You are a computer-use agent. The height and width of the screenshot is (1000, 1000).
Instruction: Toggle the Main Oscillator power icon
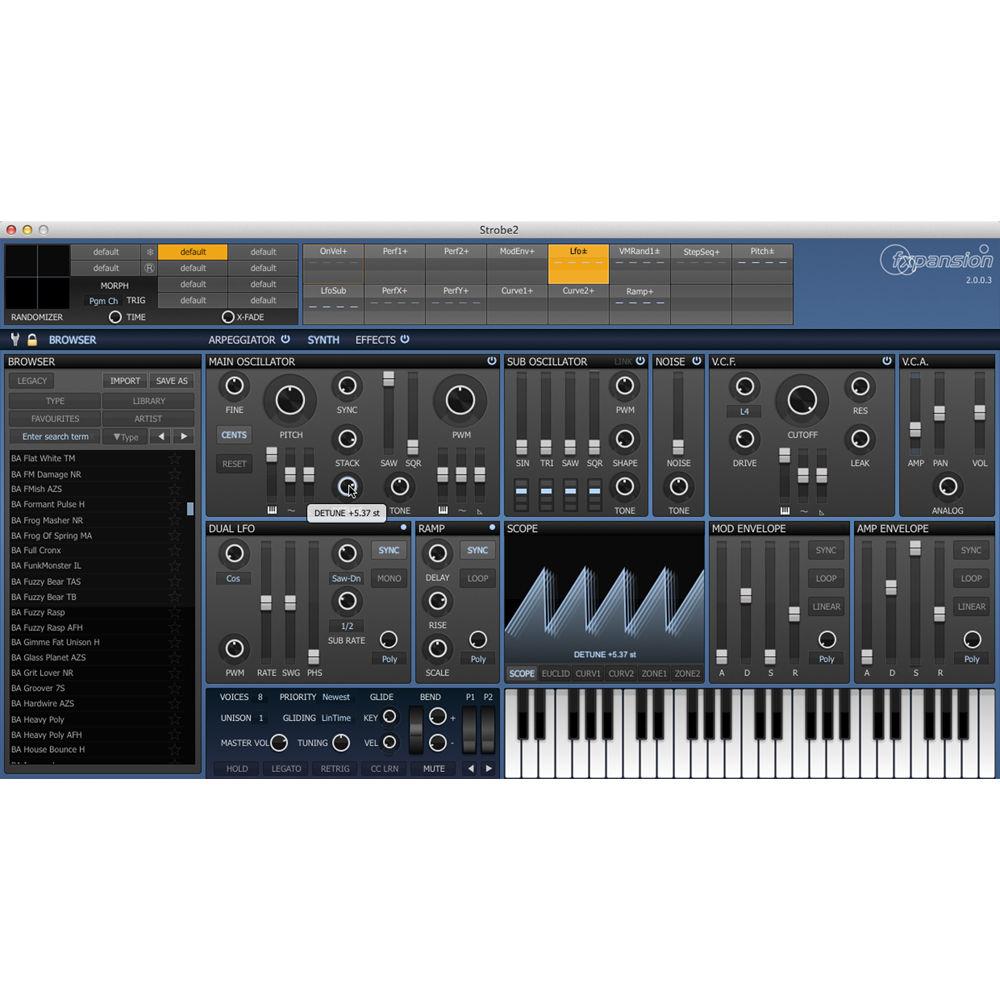pos(489,361)
